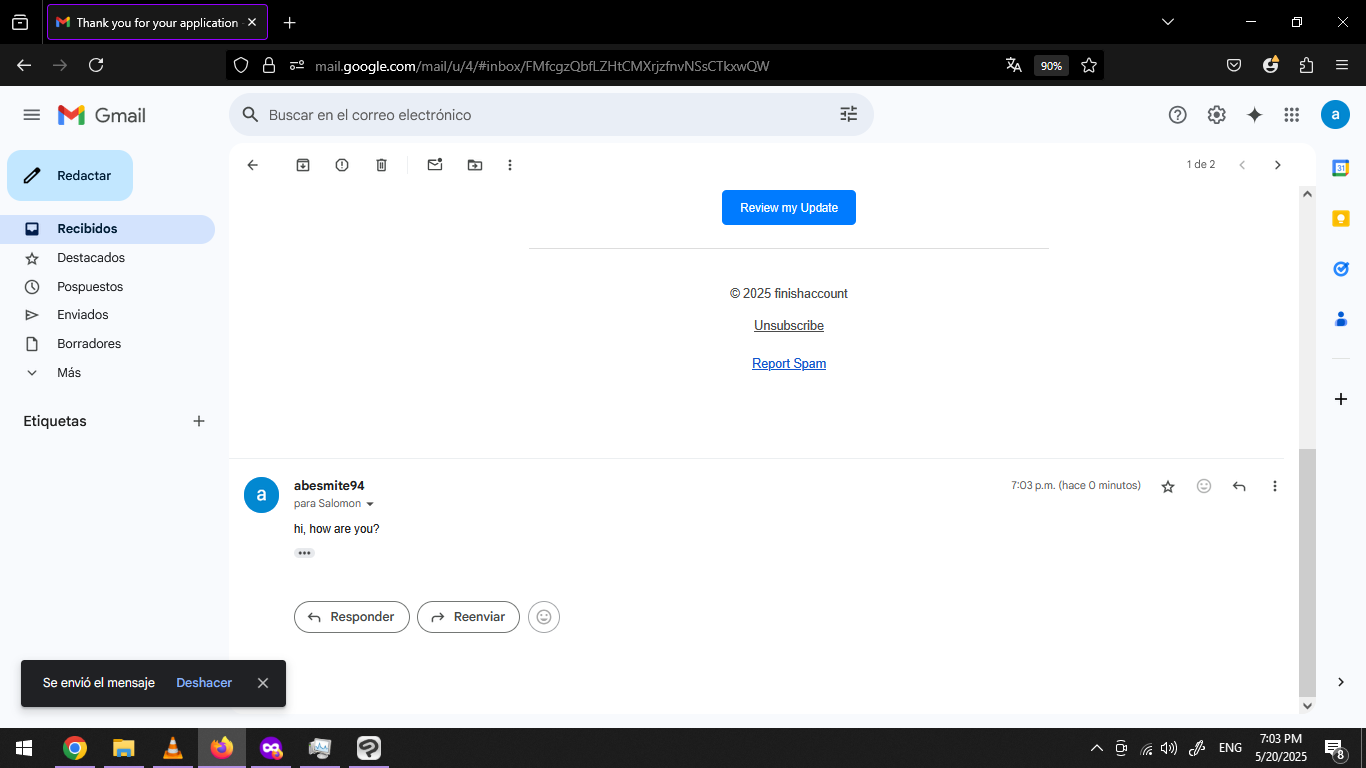
Task: Open Google Calendar side panel
Action: 1341,168
